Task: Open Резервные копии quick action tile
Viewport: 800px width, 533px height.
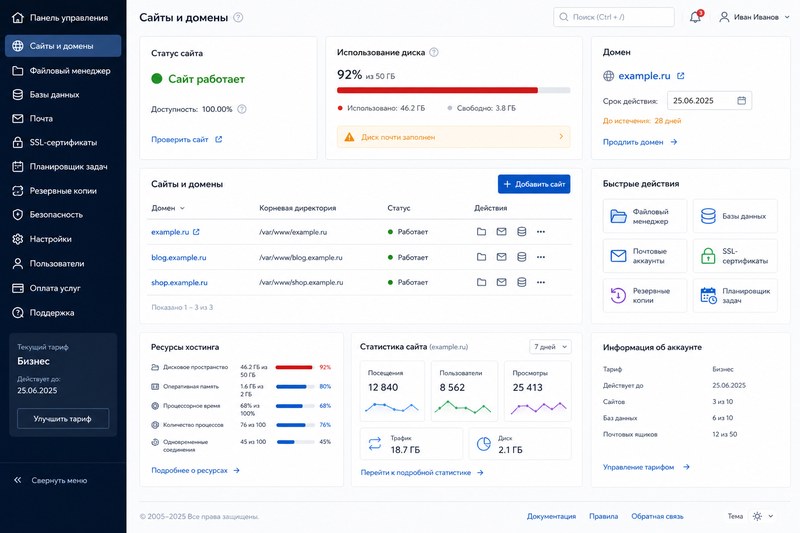Action: [645, 295]
